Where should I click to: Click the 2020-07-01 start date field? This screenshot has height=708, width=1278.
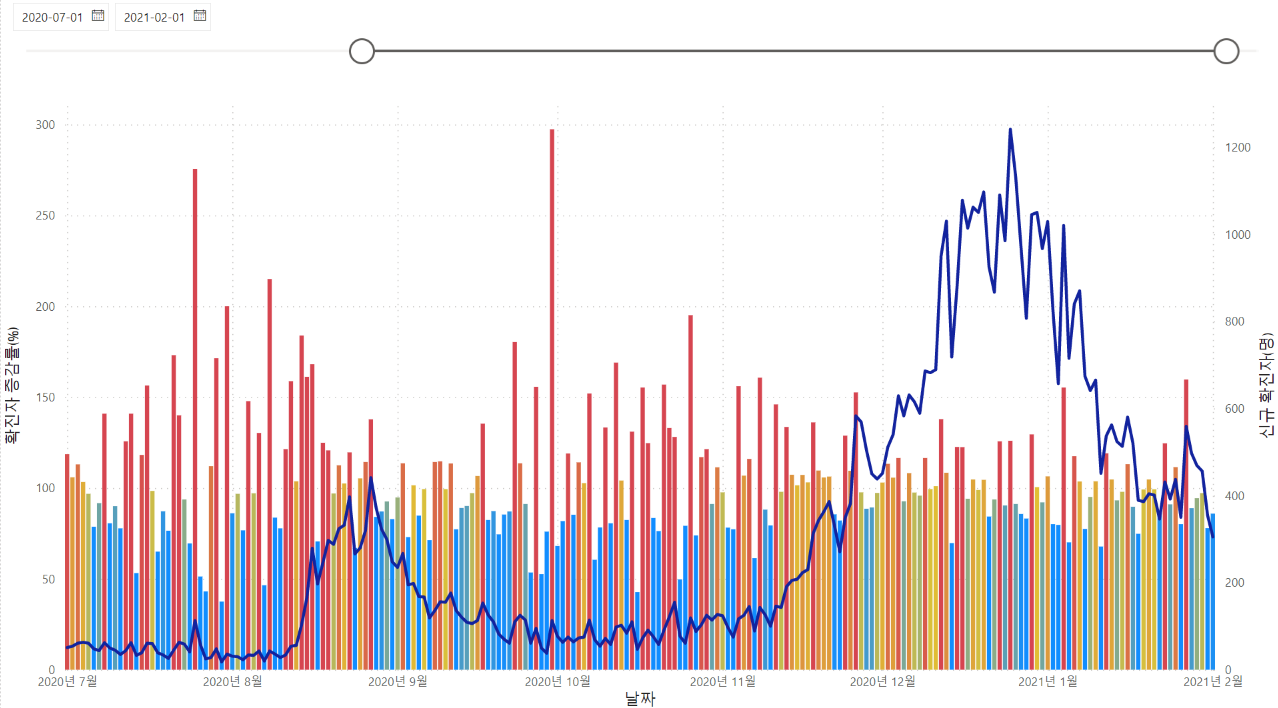click(52, 17)
